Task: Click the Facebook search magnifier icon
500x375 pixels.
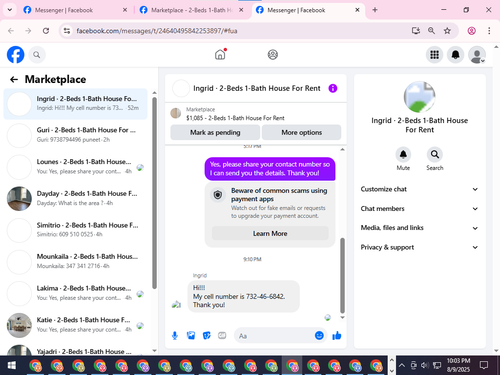Action: pos(37,55)
